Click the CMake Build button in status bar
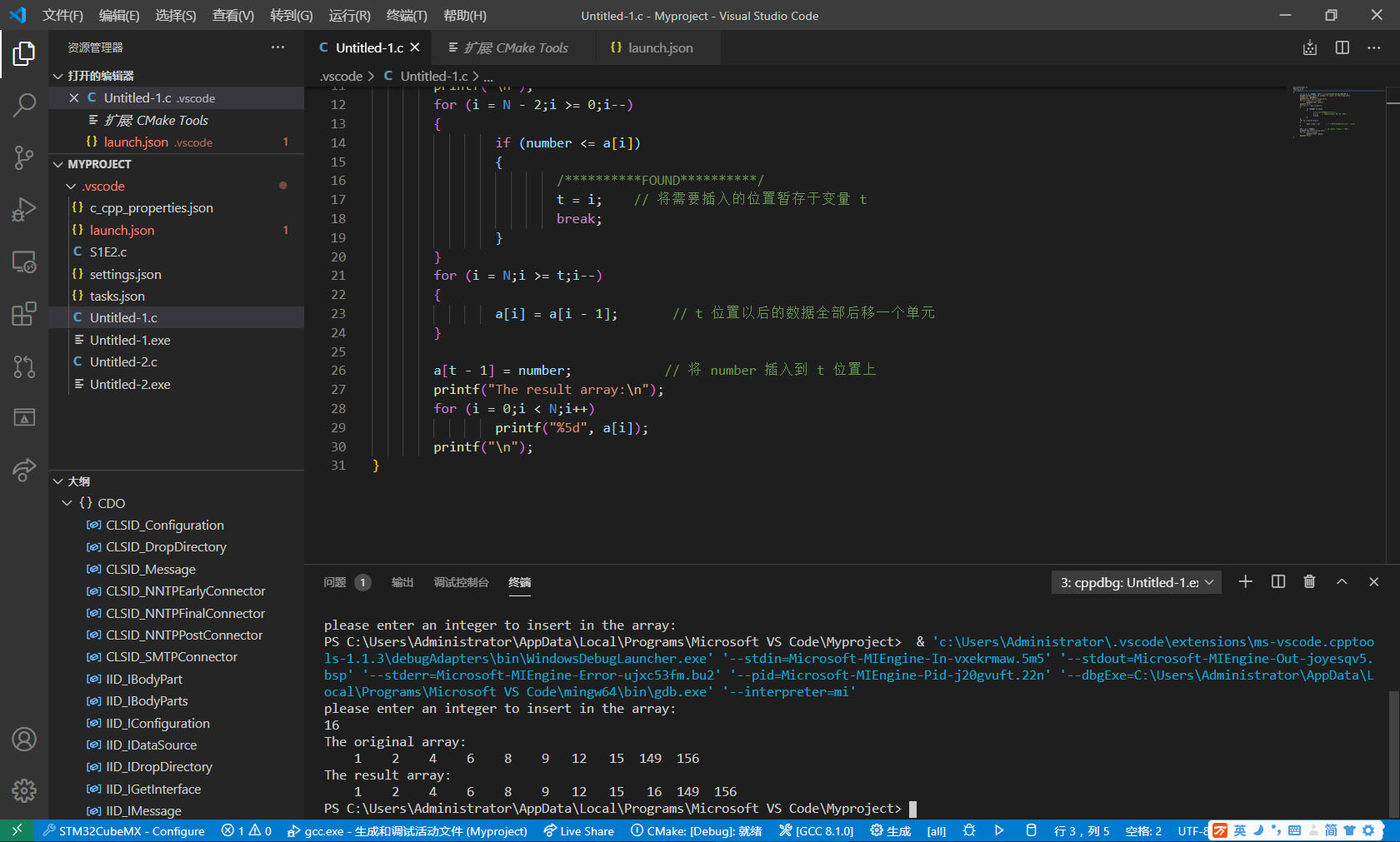Viewport: 1400px width, 842px height. click(x=890, y=830)
